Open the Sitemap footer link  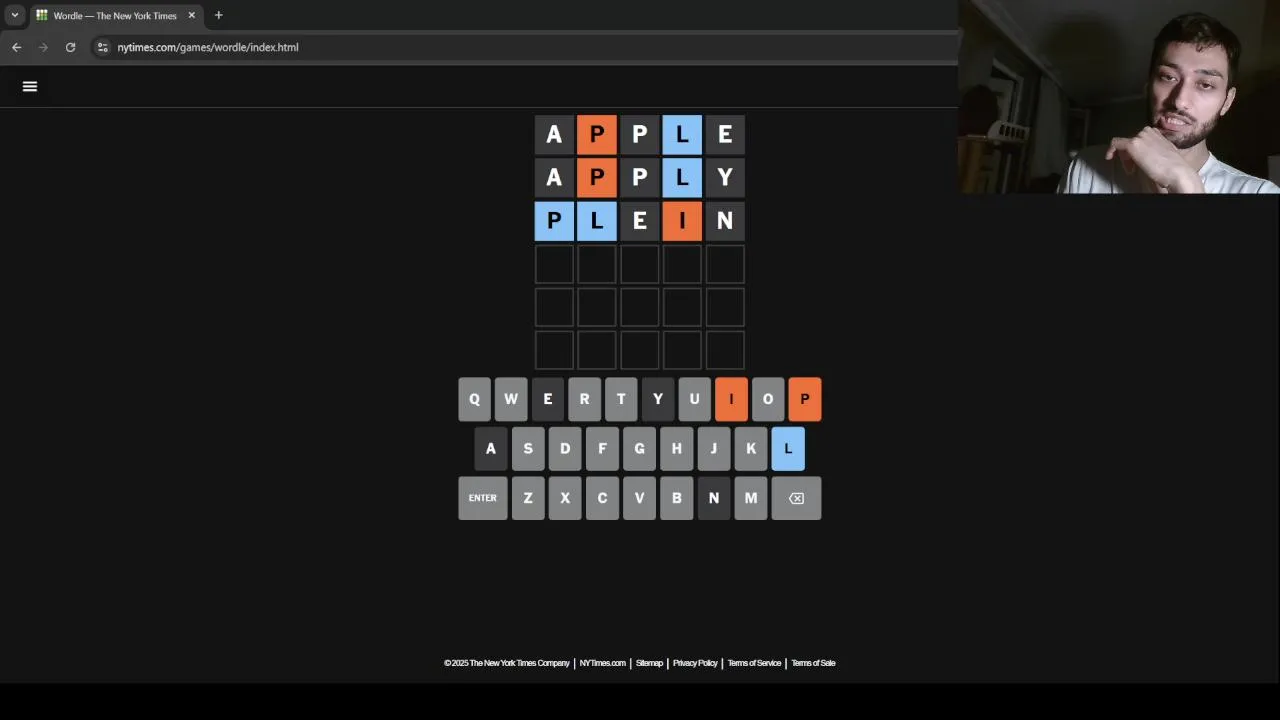(649, 663)
